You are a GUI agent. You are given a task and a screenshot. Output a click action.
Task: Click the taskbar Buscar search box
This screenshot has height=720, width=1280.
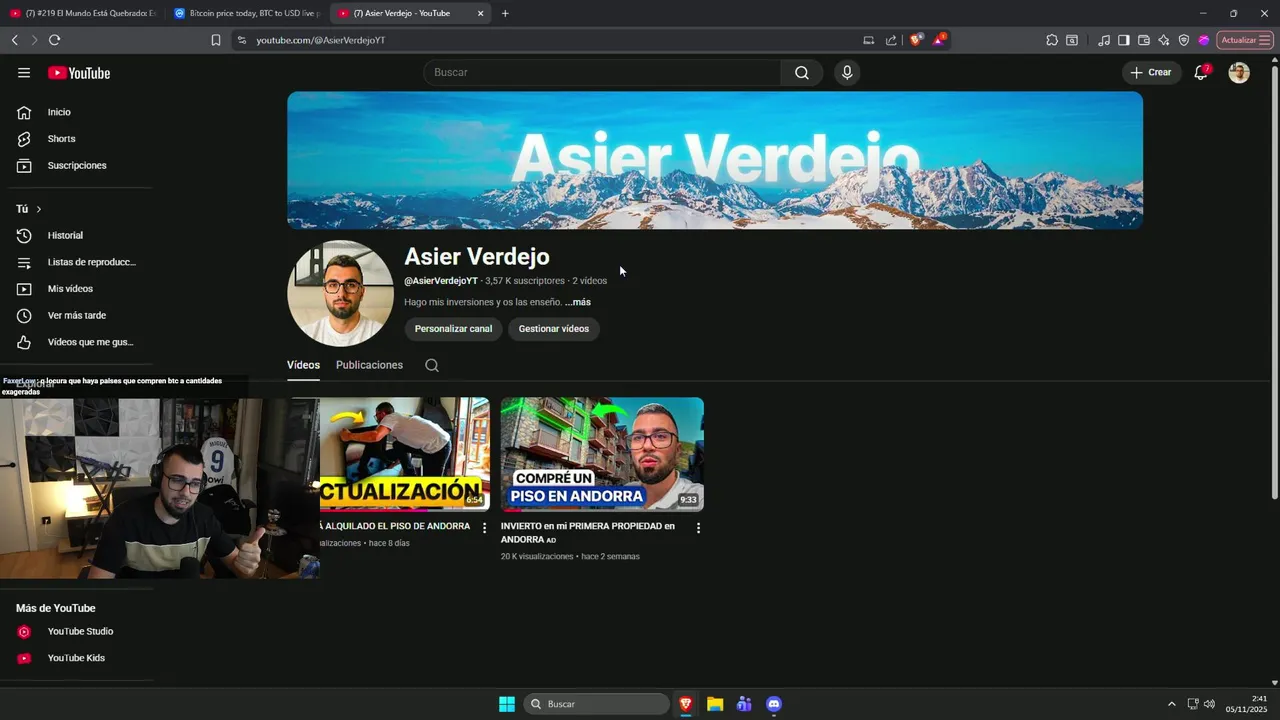pyautogui.click(x=596, y=704)
